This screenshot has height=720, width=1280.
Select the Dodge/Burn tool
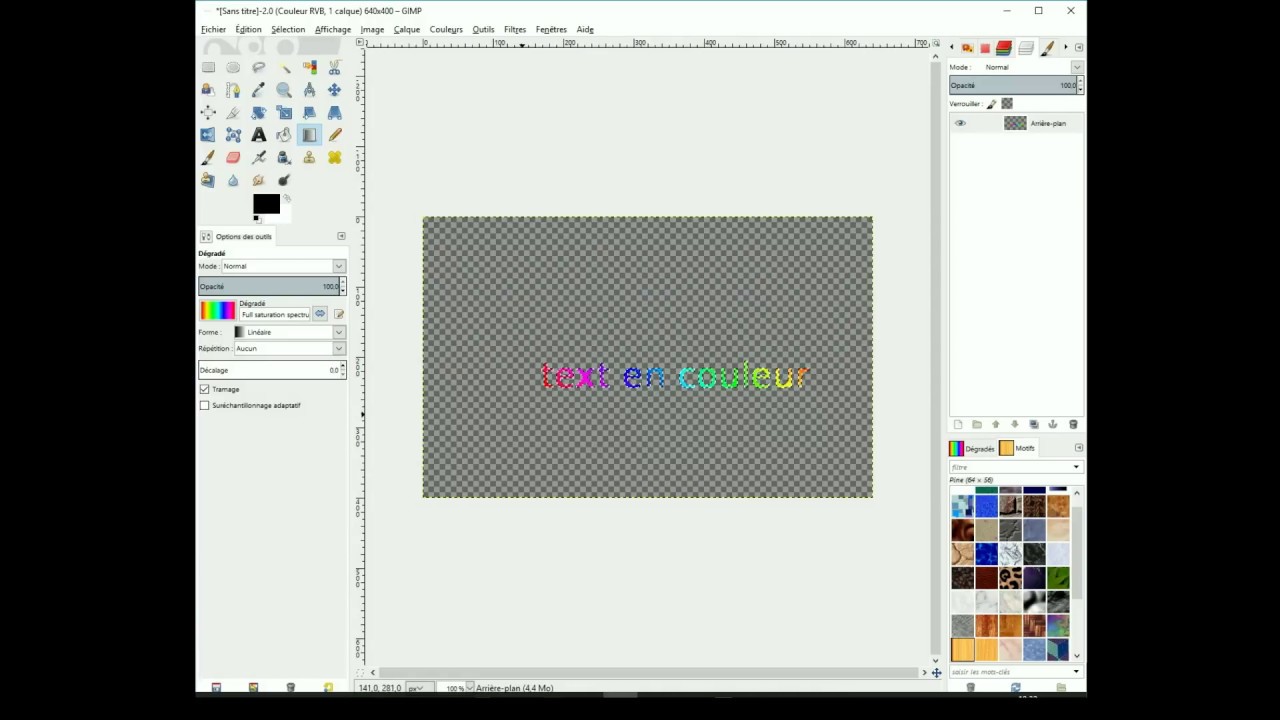[x=284, y=181]
